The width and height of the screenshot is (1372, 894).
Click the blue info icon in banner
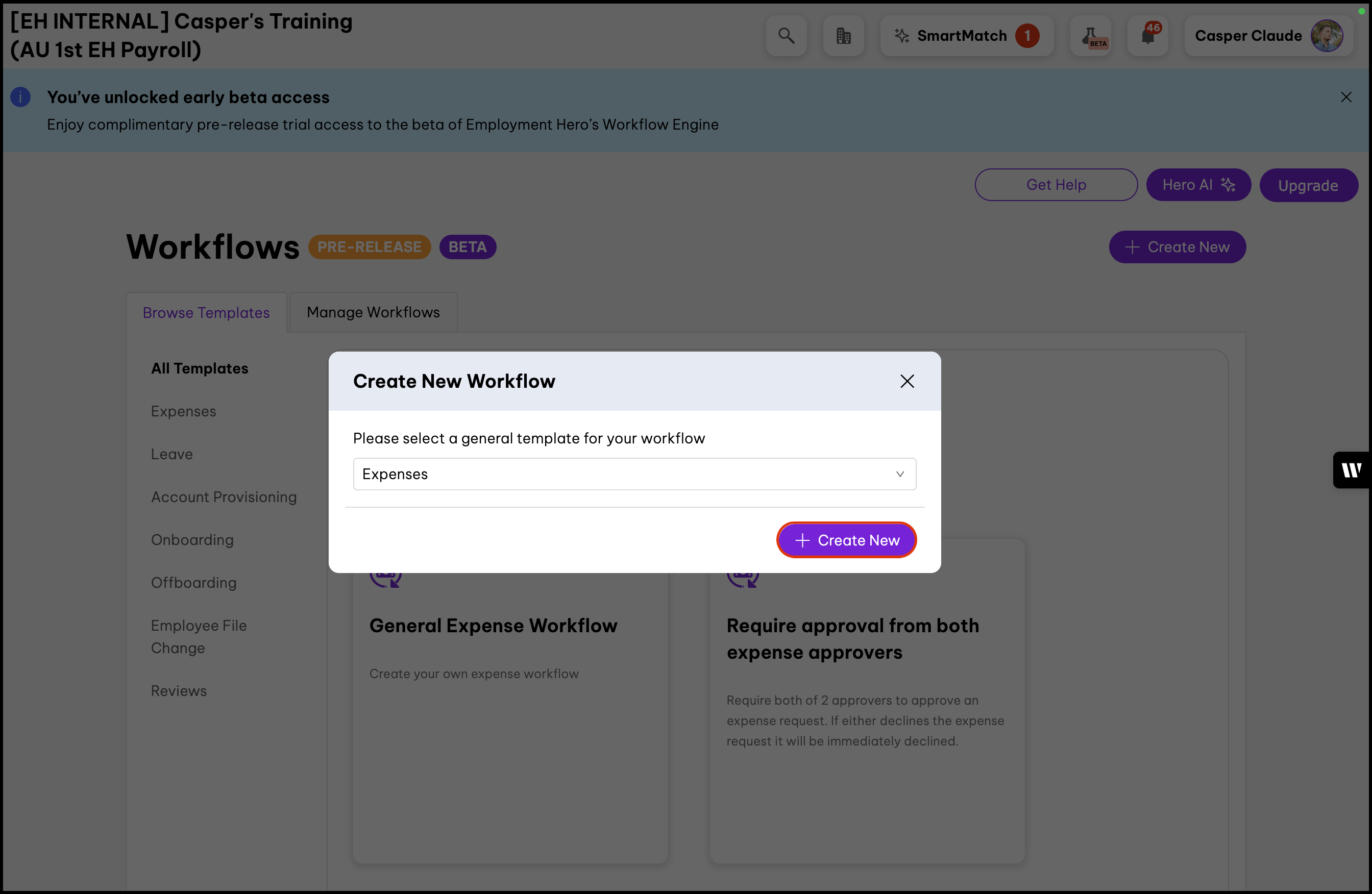(x=21, y=97)
